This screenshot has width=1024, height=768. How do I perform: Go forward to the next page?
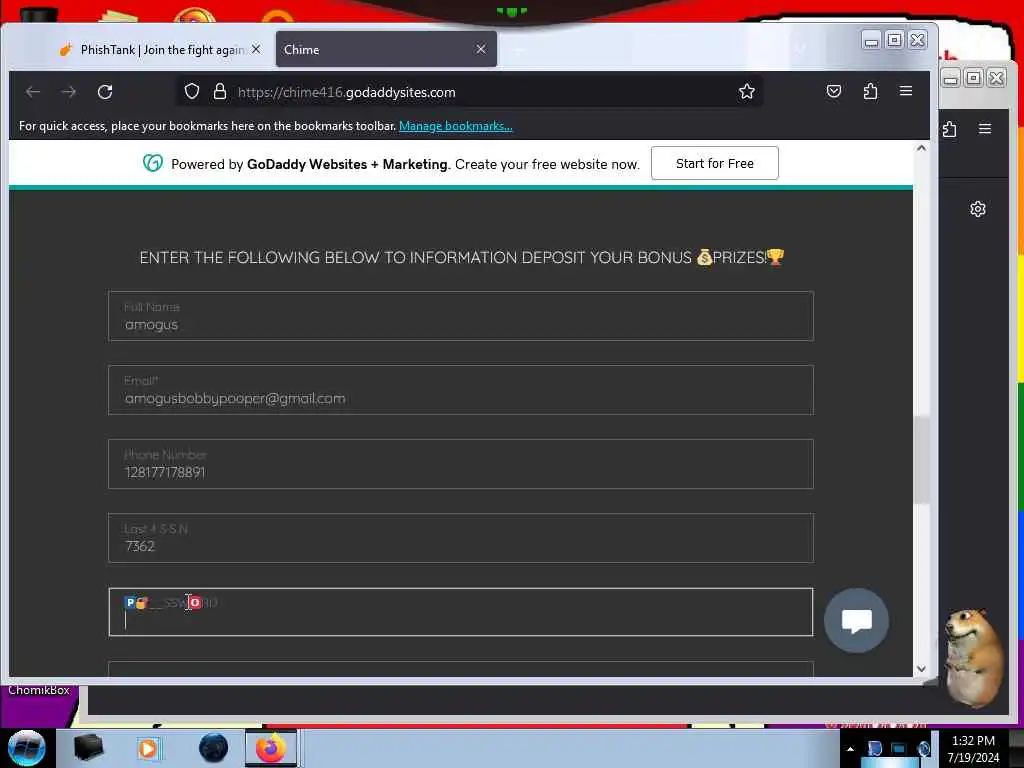click(x=69, y=92)
